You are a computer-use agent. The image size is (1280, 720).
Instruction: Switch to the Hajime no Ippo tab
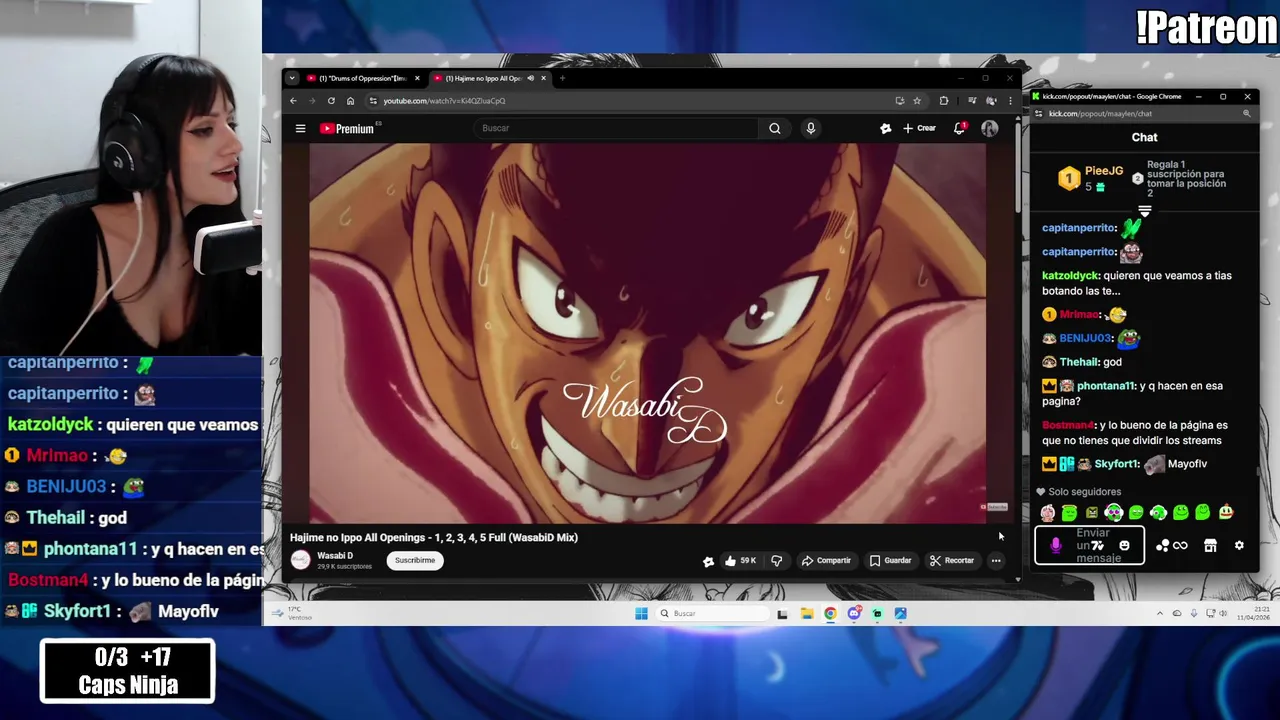click(x=484, y=78)
